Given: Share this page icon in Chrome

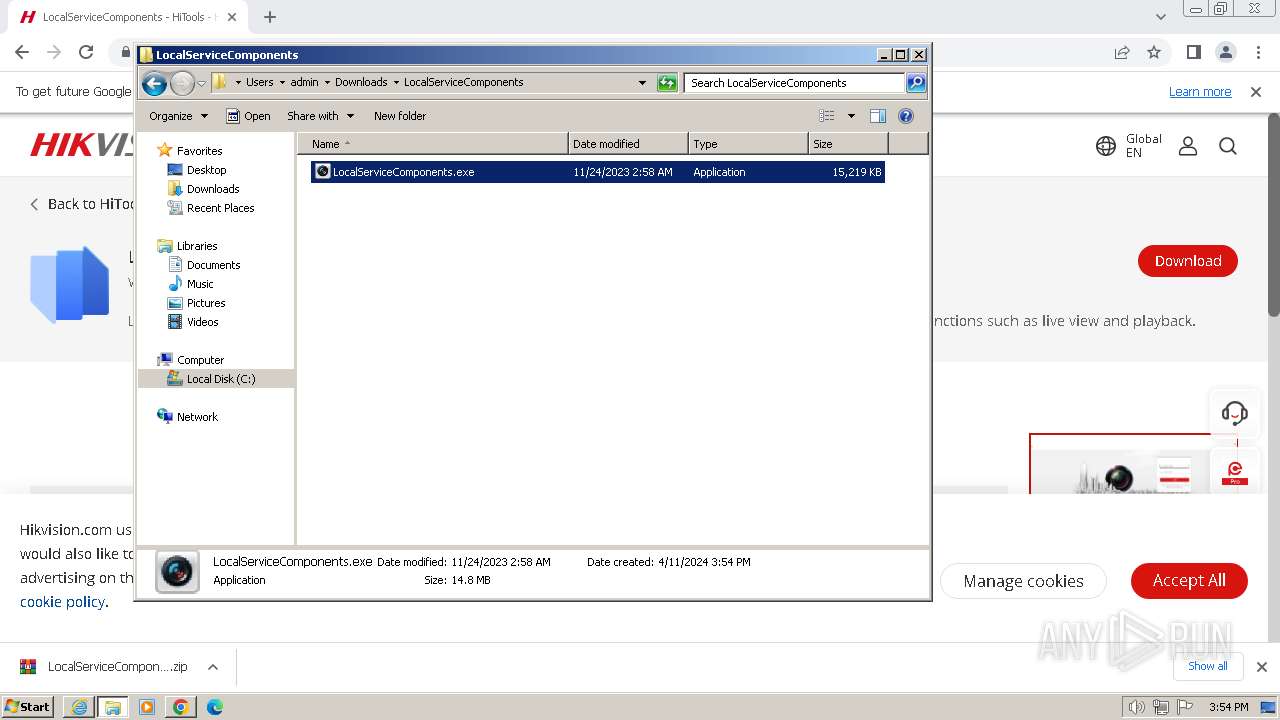Looking at the screenshot, I should (1122, 52).
